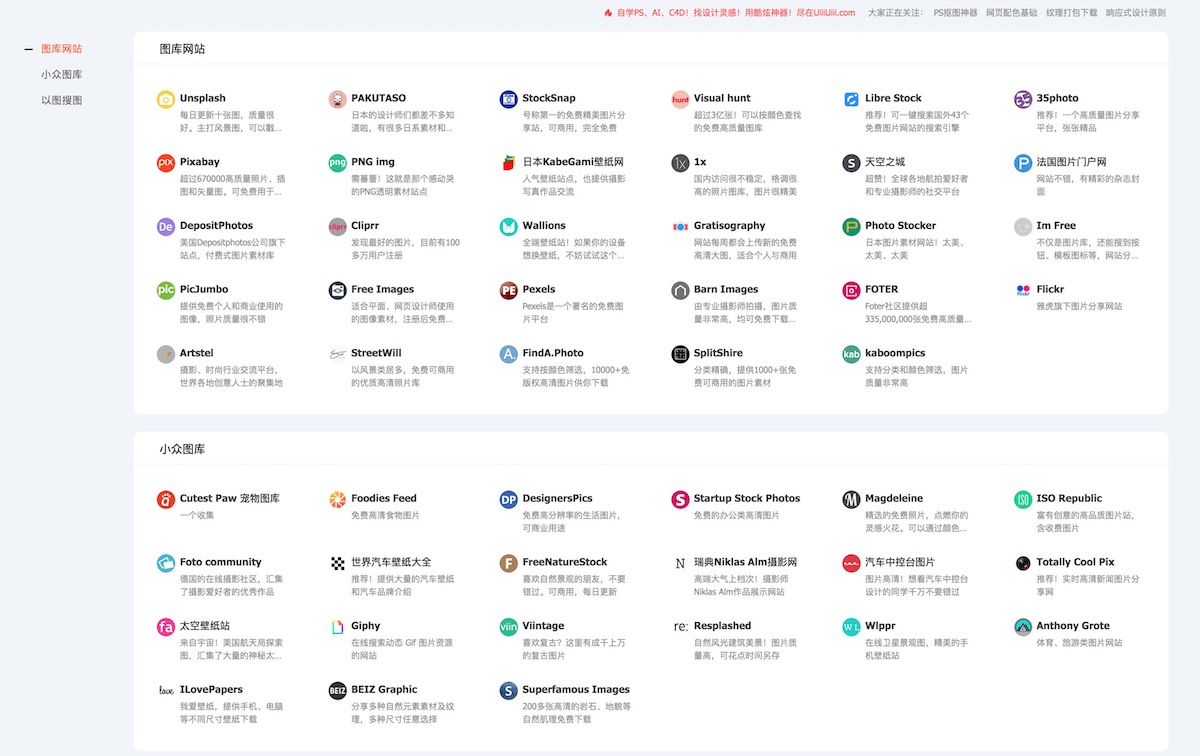1200x756 pixels.
Task: Open the BEIZ Graphic link
Action: click(384, 690)
